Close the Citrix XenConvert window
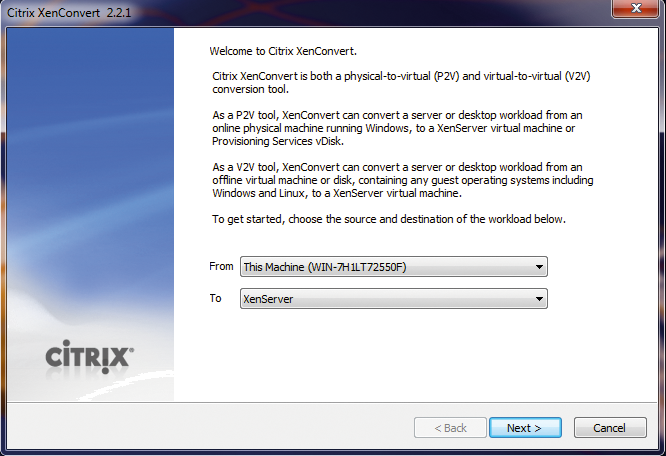Viewport: 666px width, 456px height. pyautogui.click(x=636, y=10)
